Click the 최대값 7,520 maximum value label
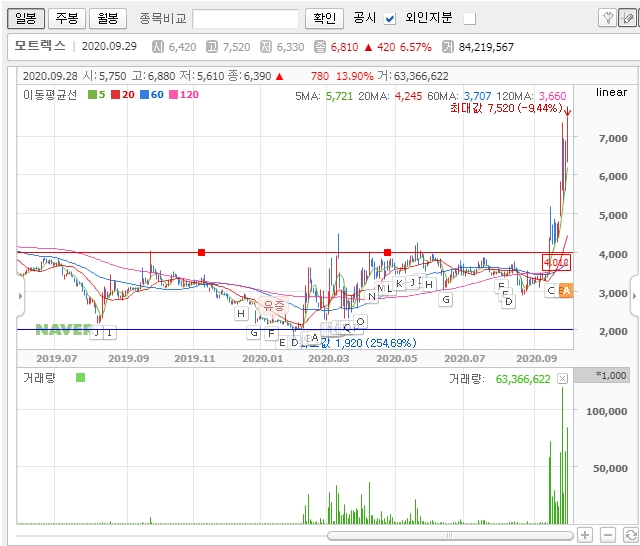Viewport: 640px width, 546px height. pyautogui.click(x=506, y=108)
